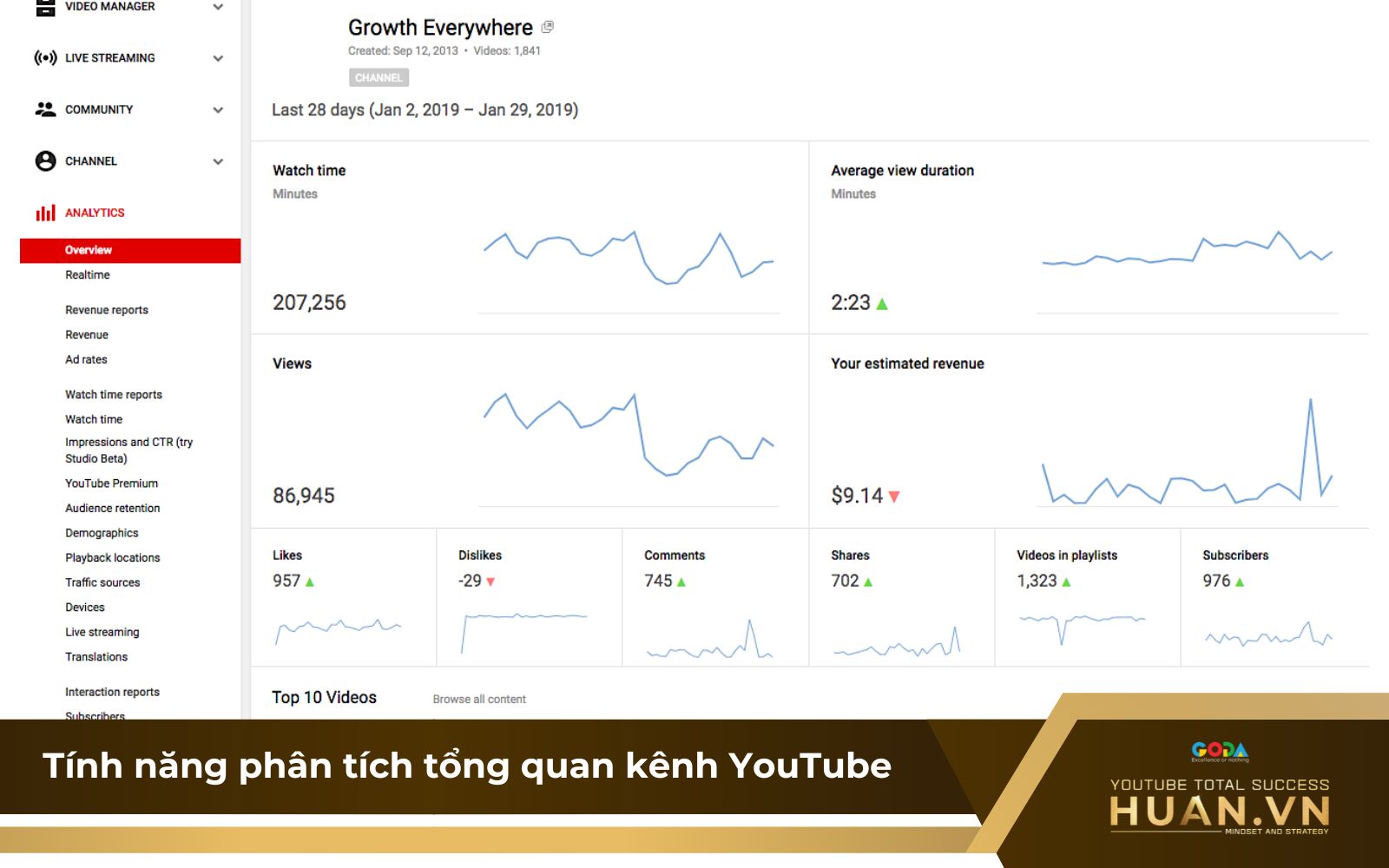Expand the Live Streaming section chevron
The image size is (1389, 868).
point(218,58)
